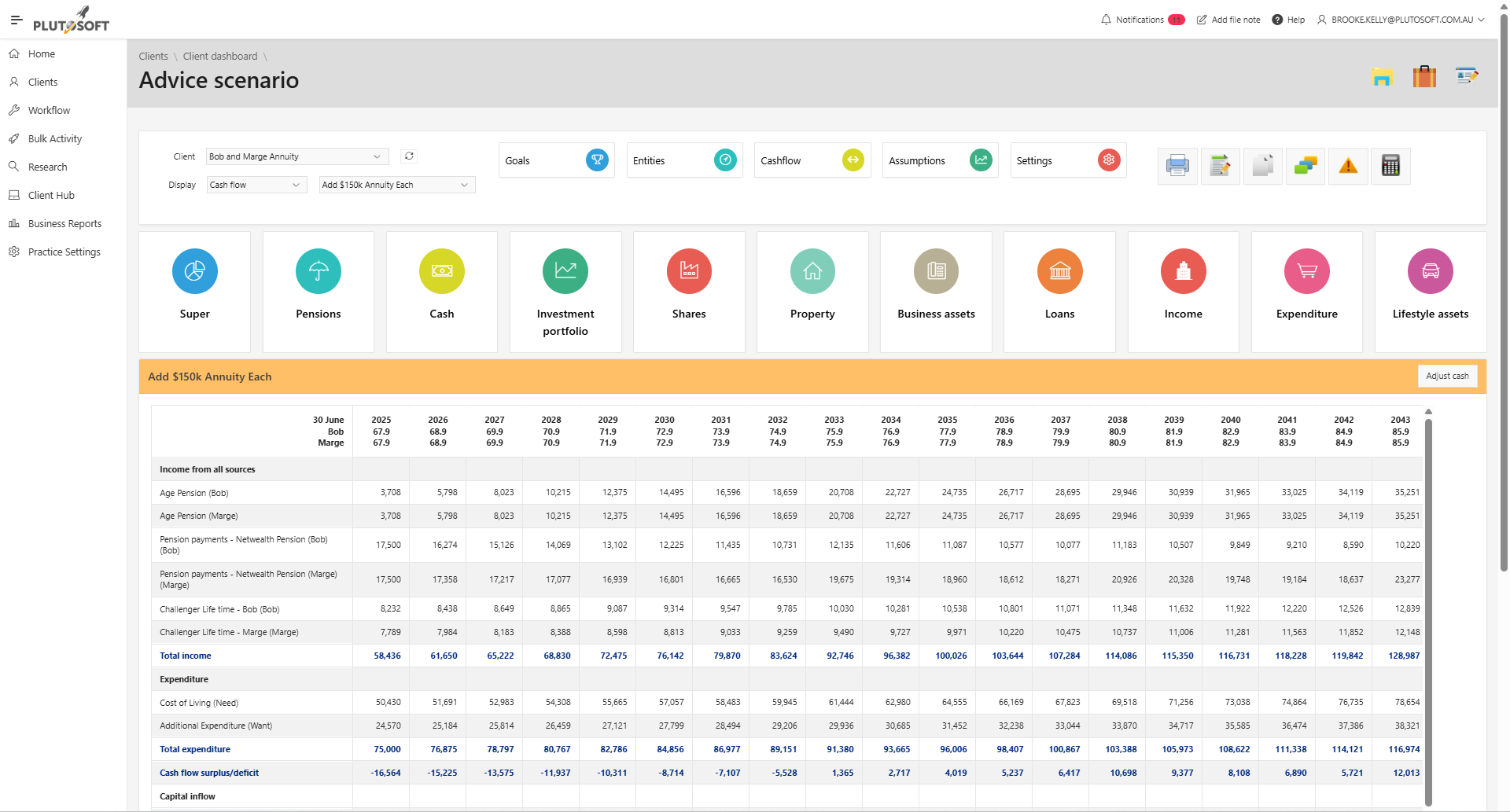Open the calculator icon

coord(1390,166)
